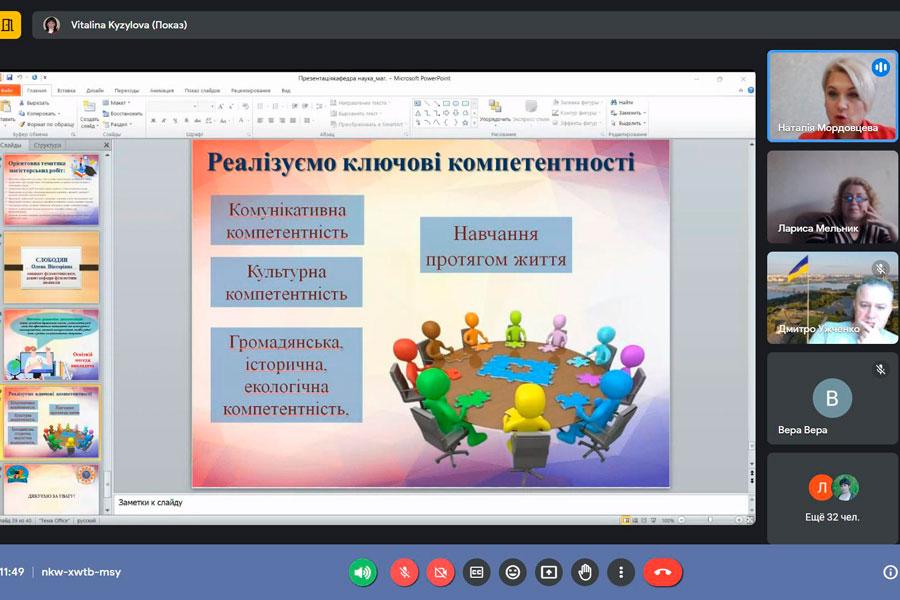
Task: Unmute the microphone in call controls
Action: pyautogui.click(x=404, y=572)
